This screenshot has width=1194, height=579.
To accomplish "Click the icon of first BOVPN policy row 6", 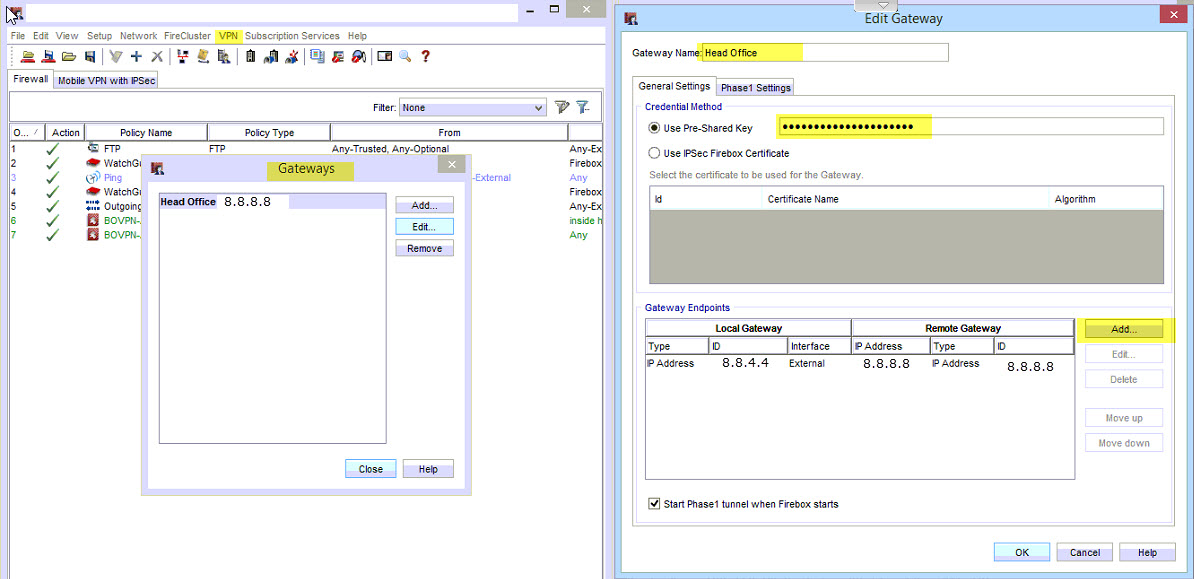I will tap(94, 221).
